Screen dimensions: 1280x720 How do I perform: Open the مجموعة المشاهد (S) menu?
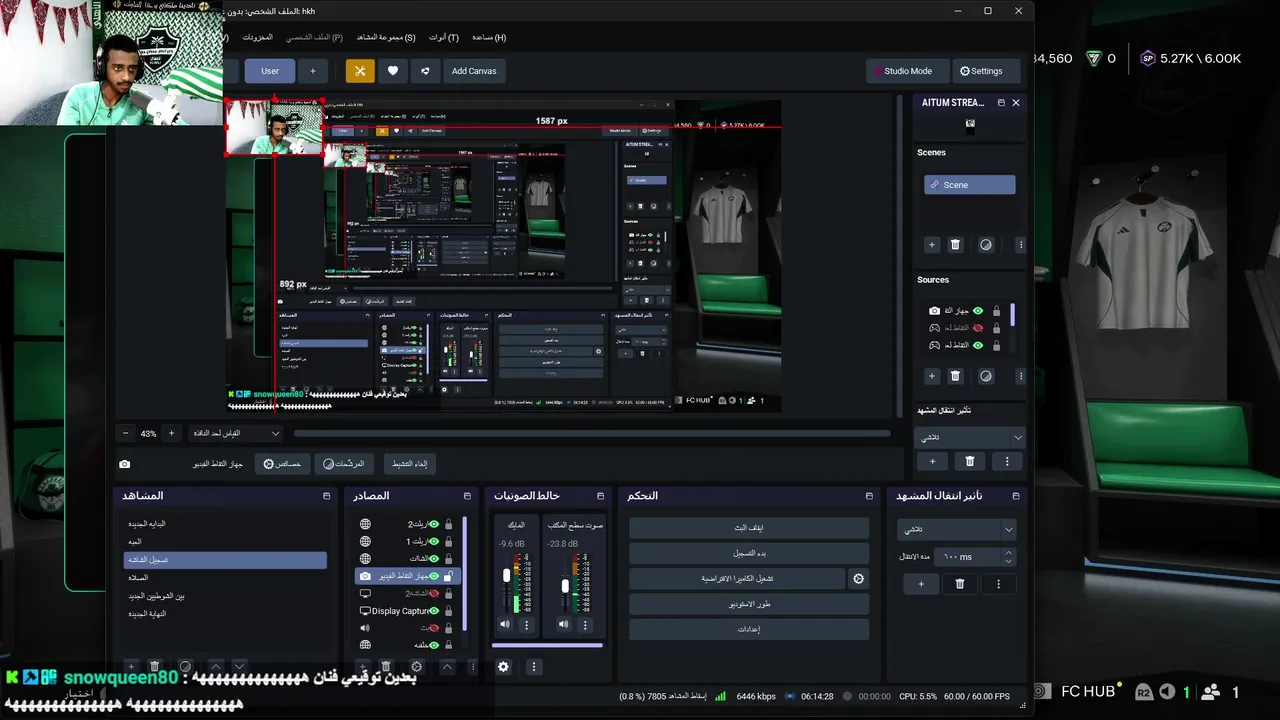386,37
